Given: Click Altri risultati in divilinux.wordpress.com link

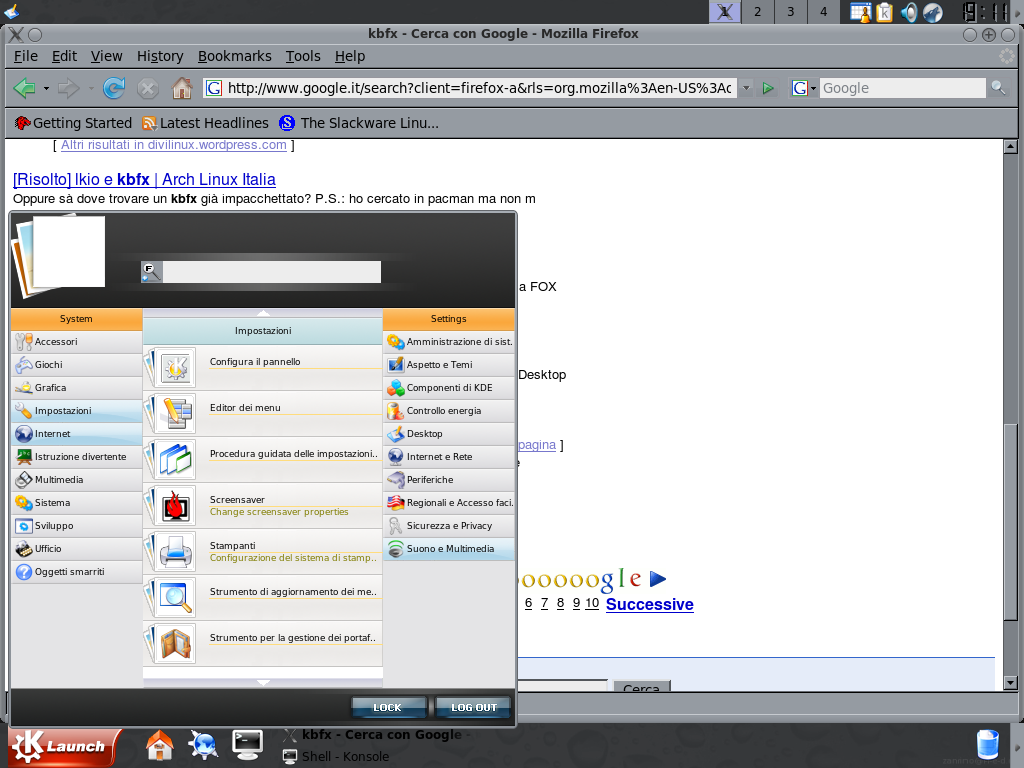Looking at the screenshot, I should point(174,145).
